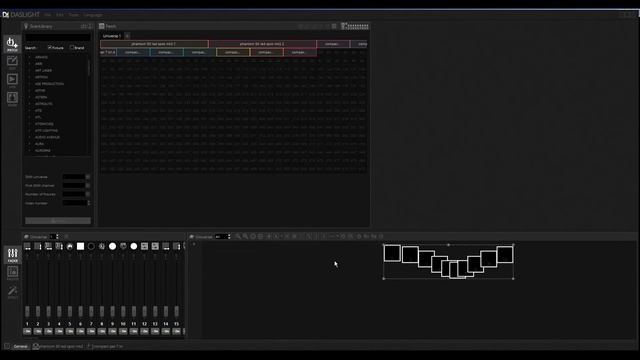Click fader 8 slider handle
The height and width of the screenshot is (360, 640).
coord(102,311)
